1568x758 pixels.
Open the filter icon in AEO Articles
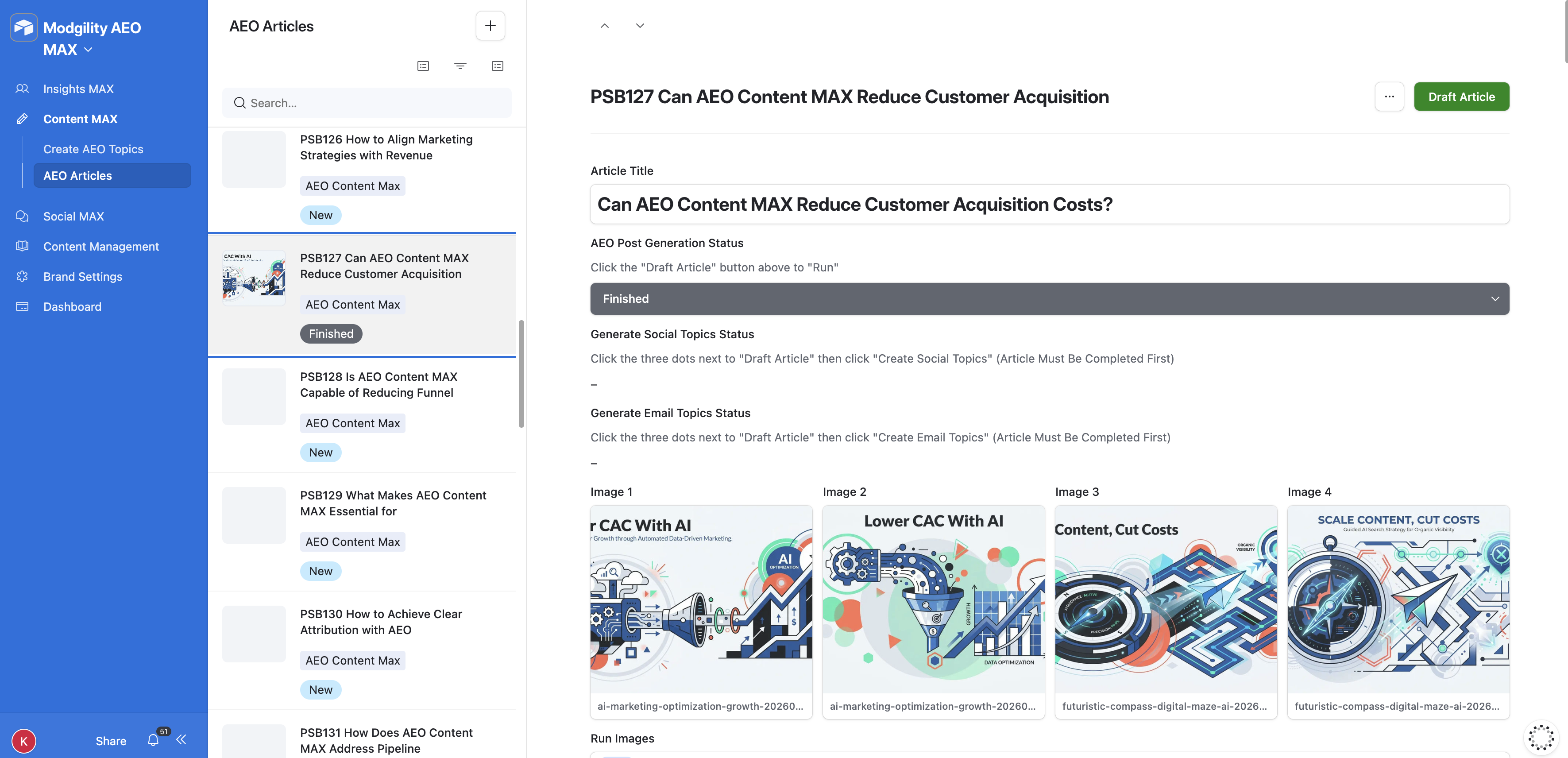click(460, 66)
